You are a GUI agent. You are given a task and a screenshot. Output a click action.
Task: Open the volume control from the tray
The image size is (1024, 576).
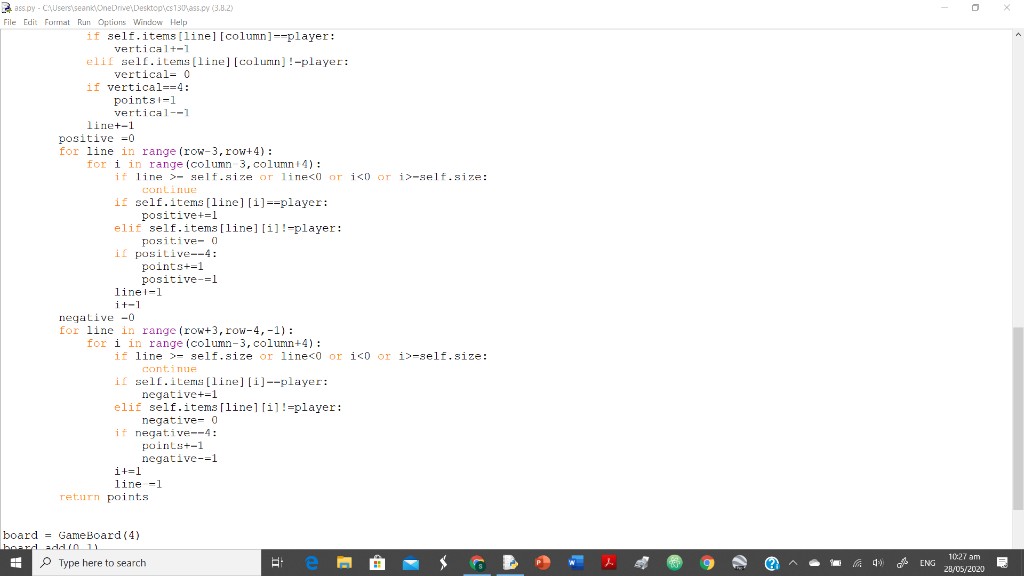coord(878,562)
